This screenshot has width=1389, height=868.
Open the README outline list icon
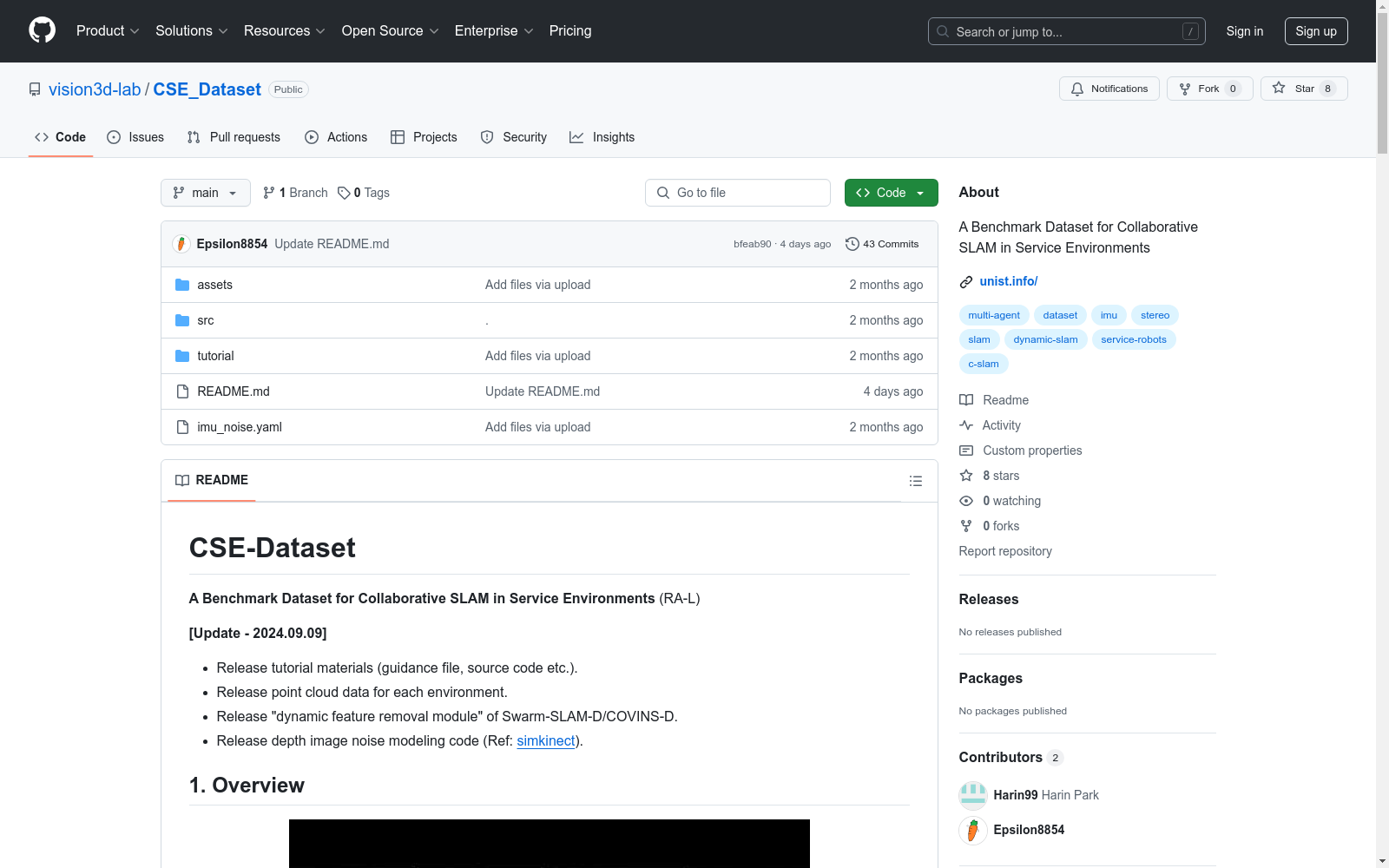click(915, 481)
